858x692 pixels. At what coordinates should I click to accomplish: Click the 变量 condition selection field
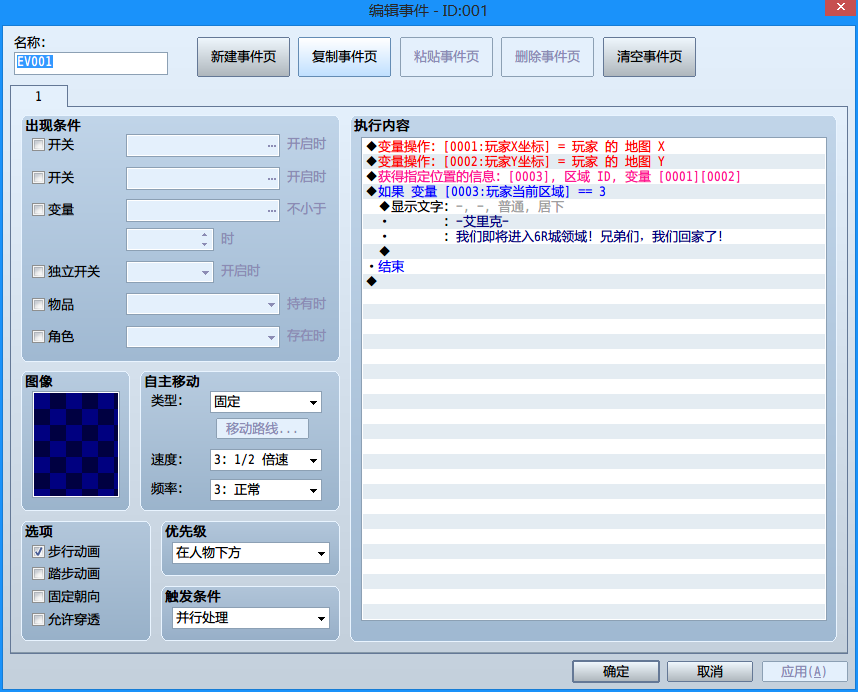pyautogui.click(x=203, y=210)
